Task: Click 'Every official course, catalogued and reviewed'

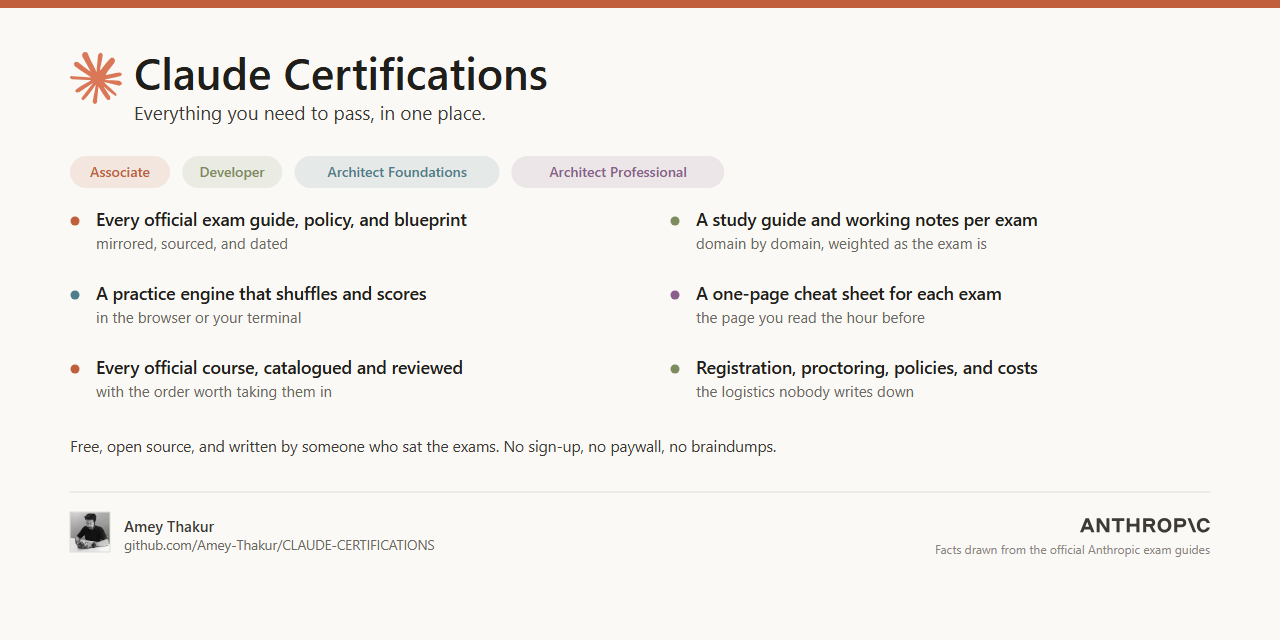Action: 279,368
